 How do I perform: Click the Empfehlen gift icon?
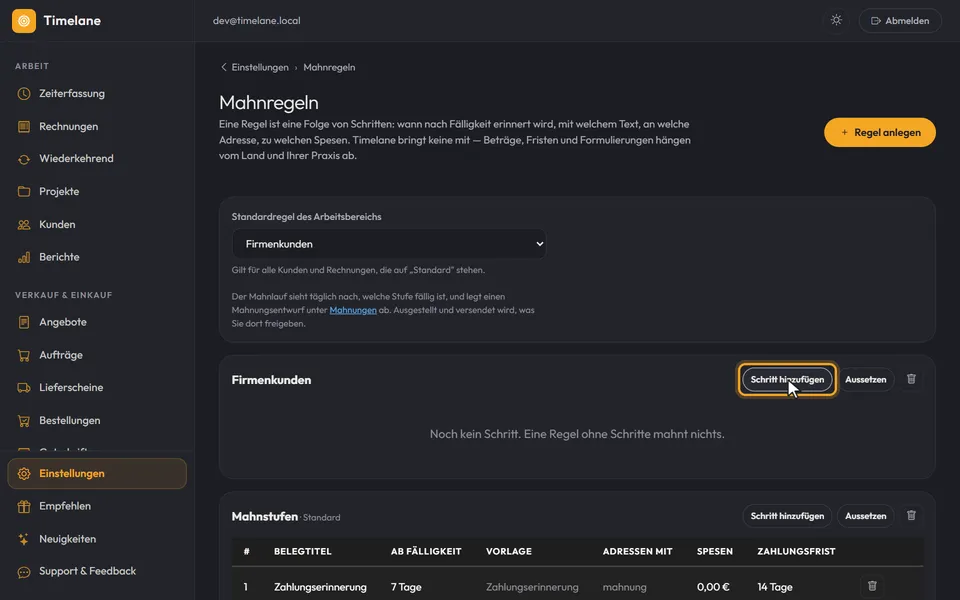[x=24, y=506]
